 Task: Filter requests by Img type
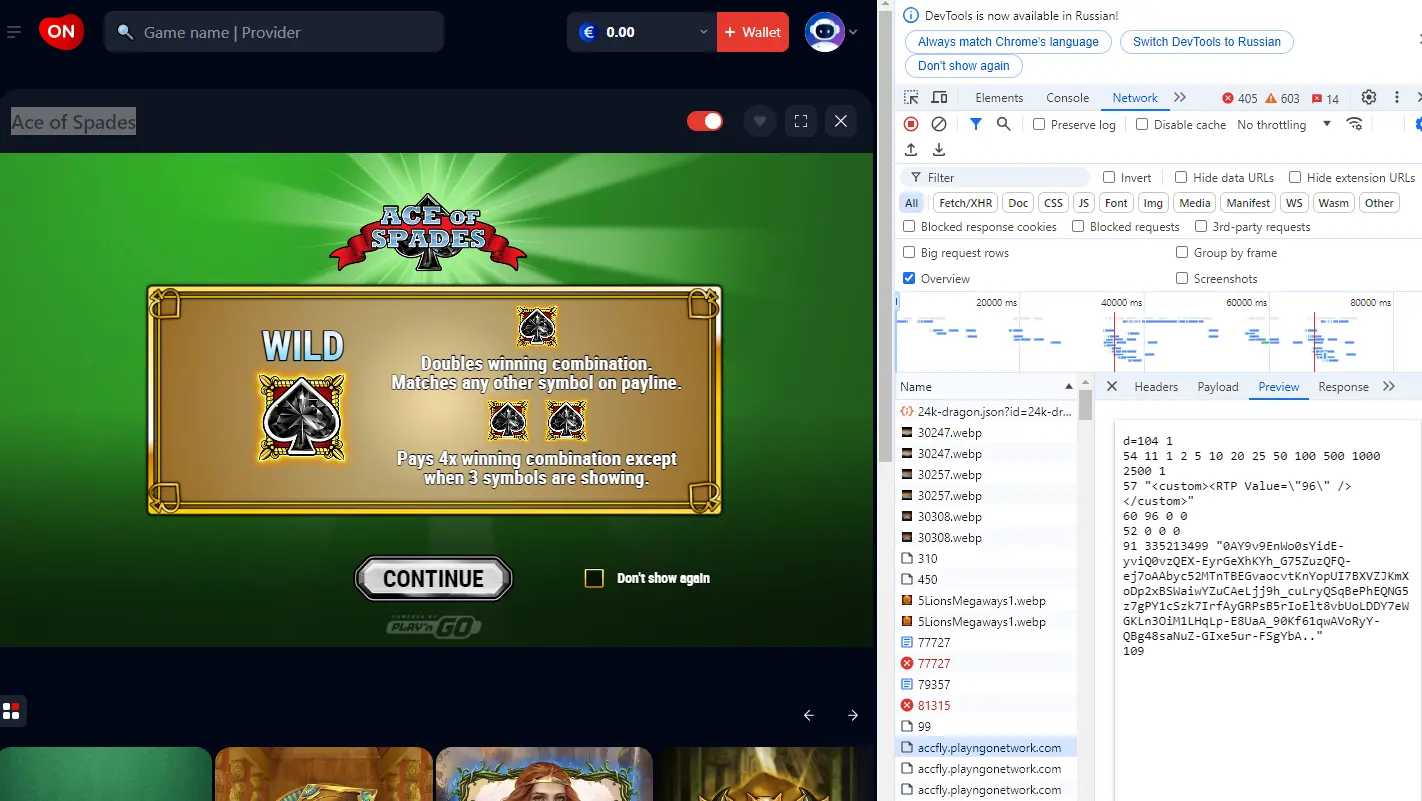click(x=1153, y=203)
